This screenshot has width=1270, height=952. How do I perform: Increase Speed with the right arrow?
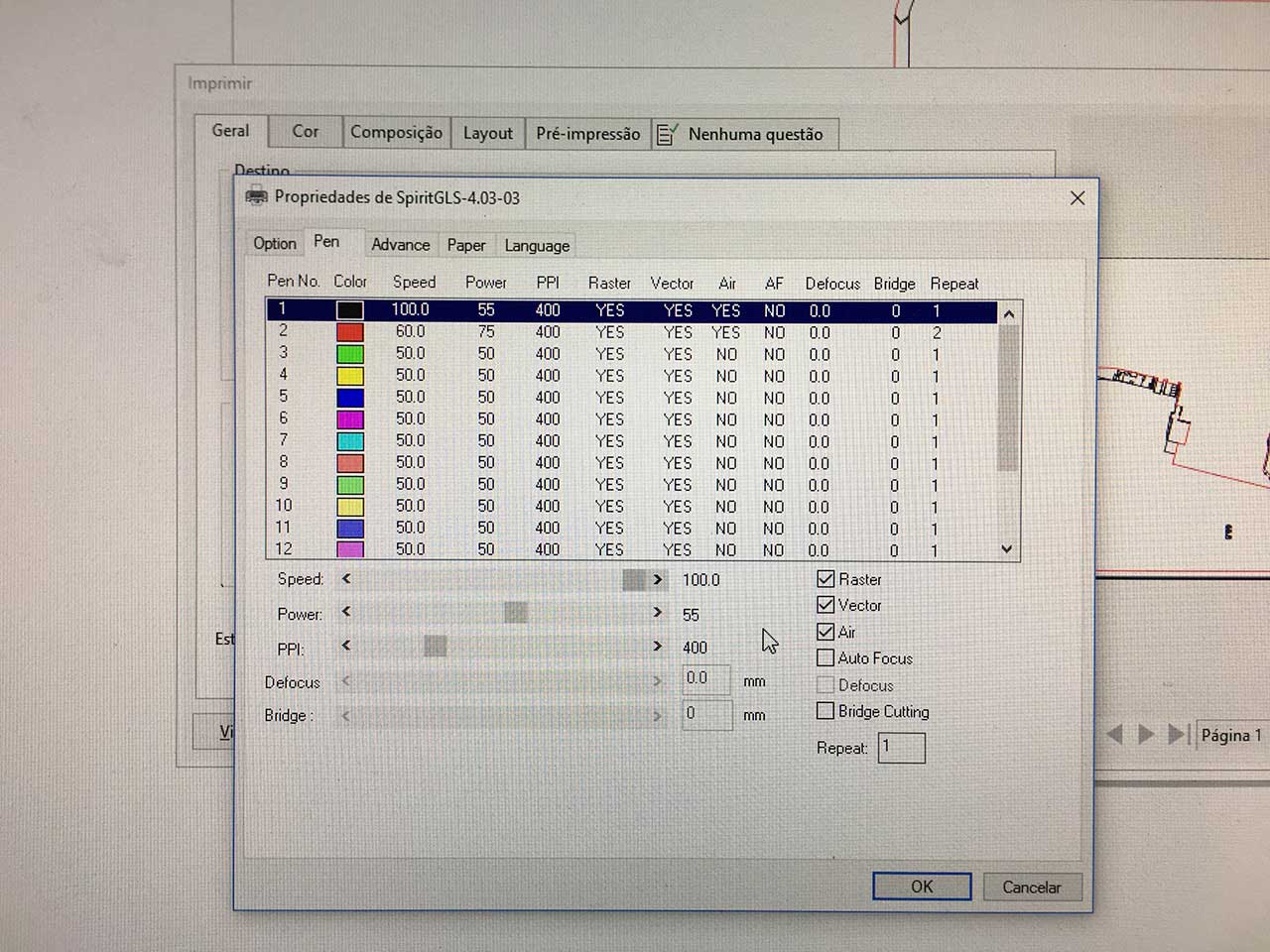657,579
